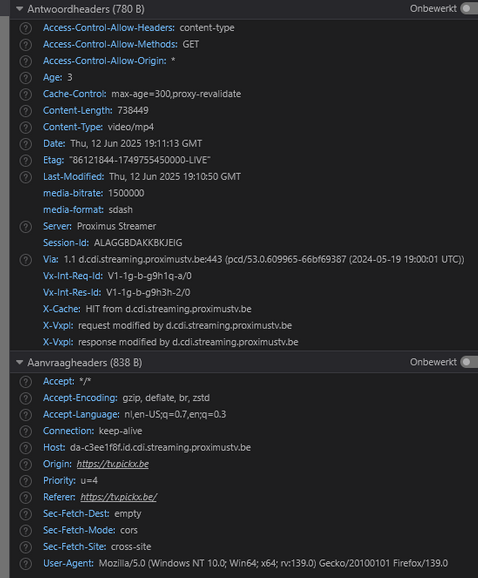Open the Origin https://tv.pickx.be link

[x=113, y=464]
